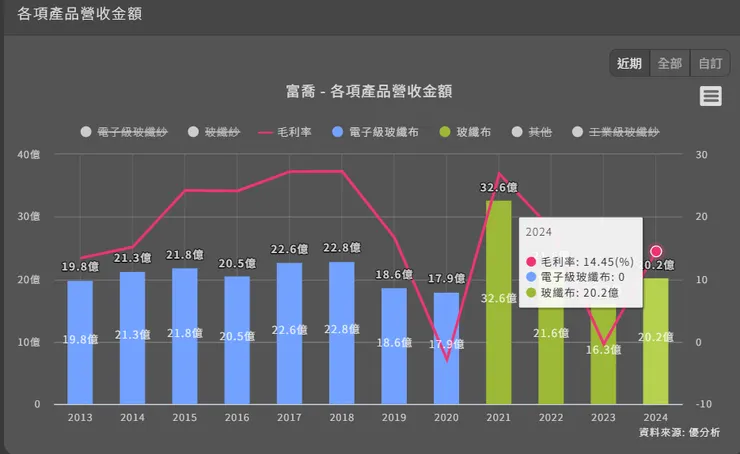Image resolution: width=740 pixels, height=454 pixels.
Task: Click the 2024 x-axis year label
Action: pyautogui.click(x=656, y=417)
